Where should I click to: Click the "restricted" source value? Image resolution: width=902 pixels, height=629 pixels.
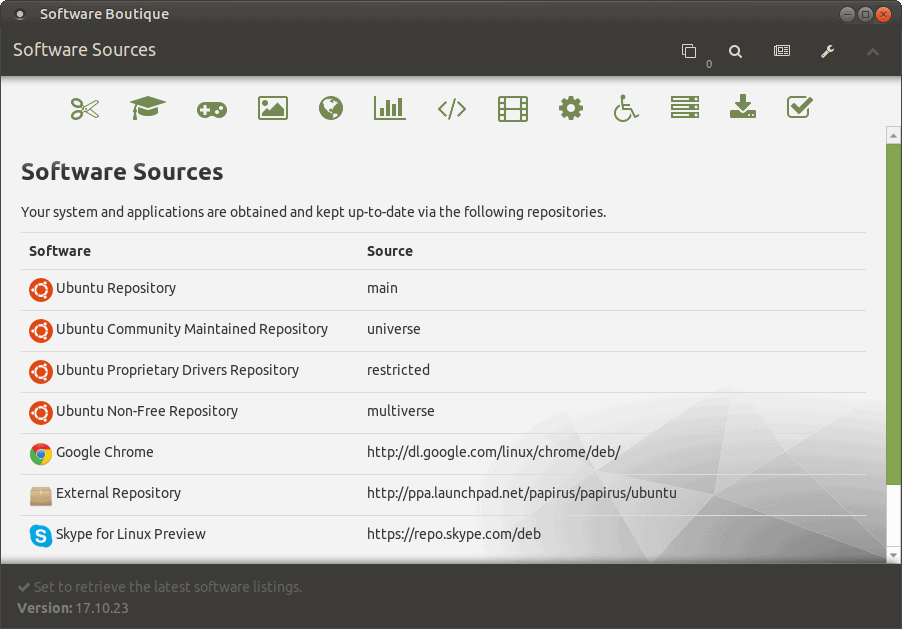pos(398,369)
